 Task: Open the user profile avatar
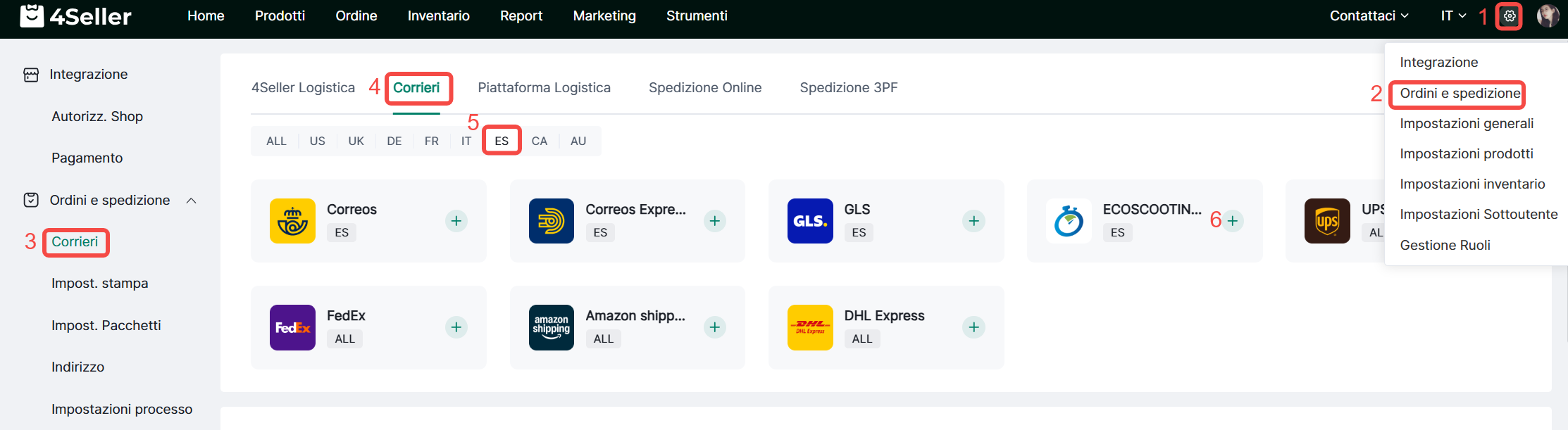click(x=1548, y=16)
